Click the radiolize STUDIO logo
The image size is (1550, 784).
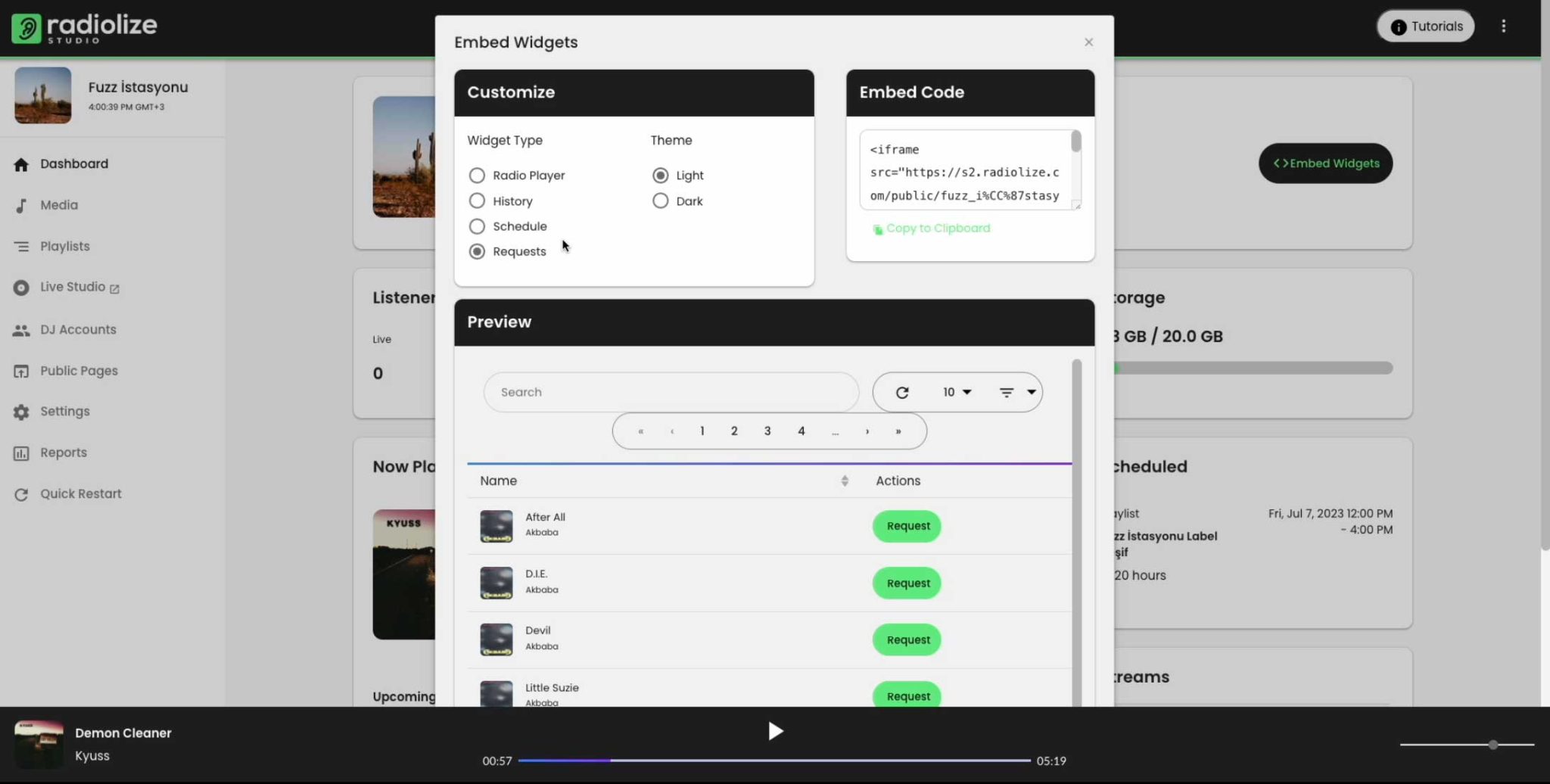click(83, 27)
